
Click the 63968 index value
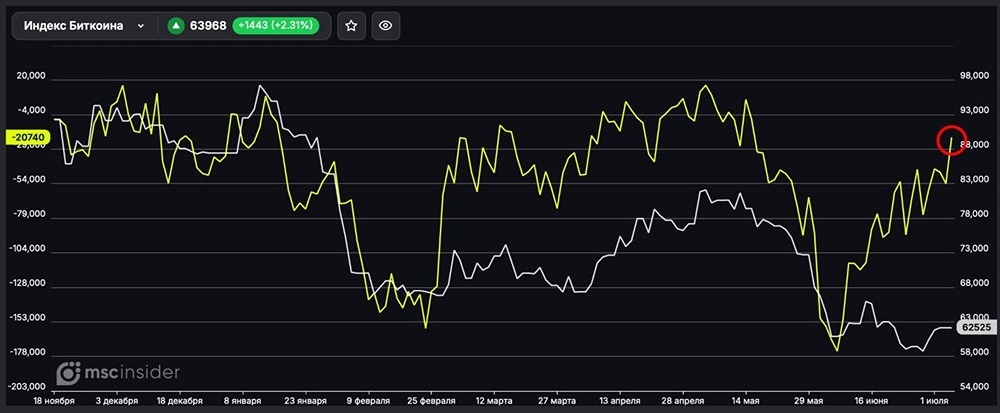[x=208, y=26]
